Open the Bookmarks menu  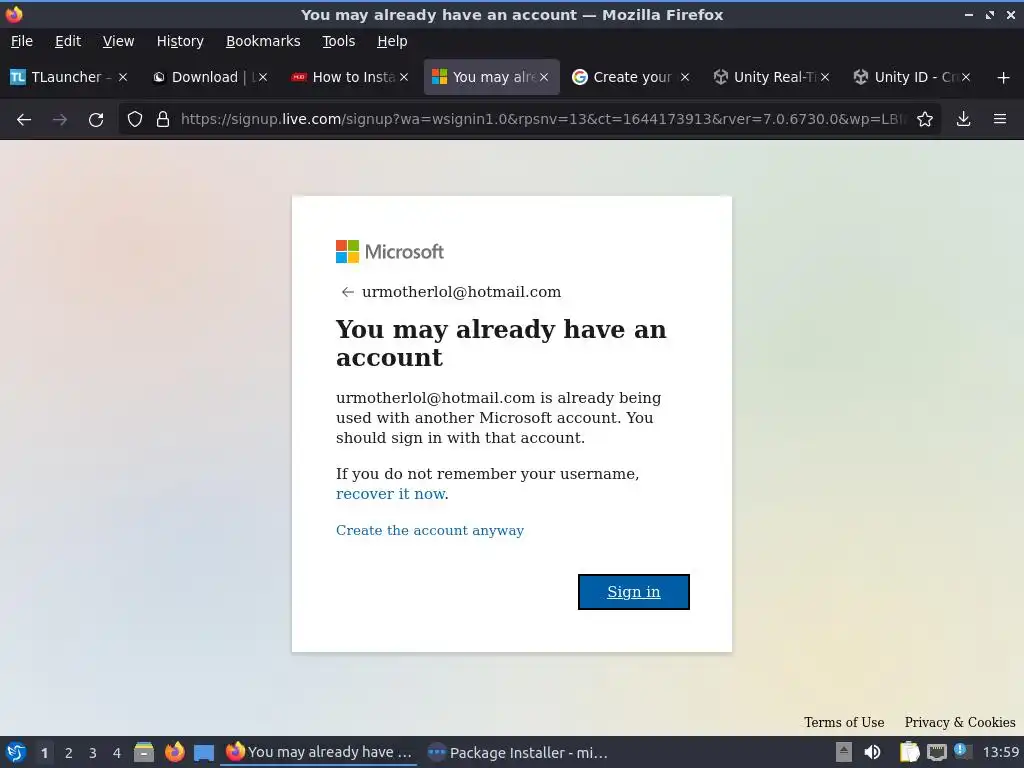click(263, 41)
